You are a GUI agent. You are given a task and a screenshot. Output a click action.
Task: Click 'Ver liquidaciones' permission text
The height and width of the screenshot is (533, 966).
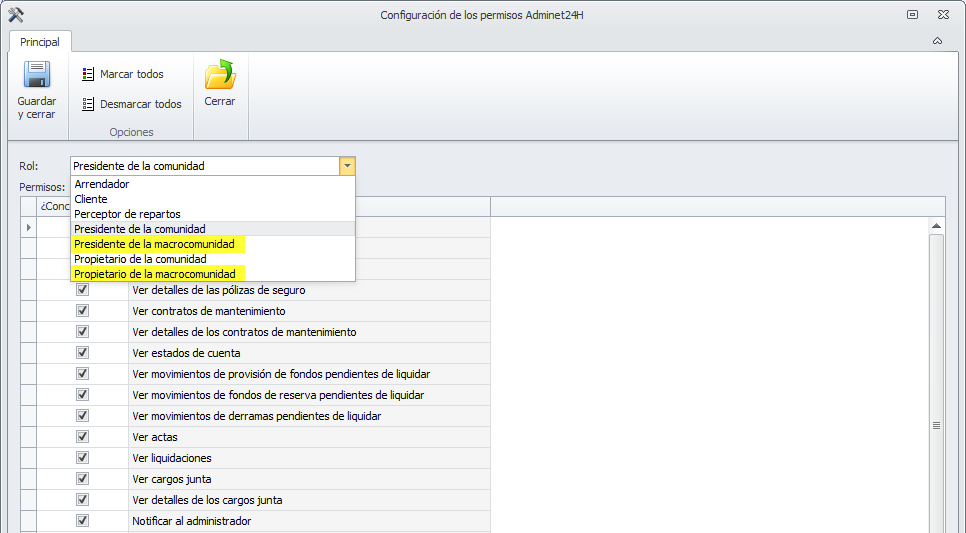(x=172, y=458)
